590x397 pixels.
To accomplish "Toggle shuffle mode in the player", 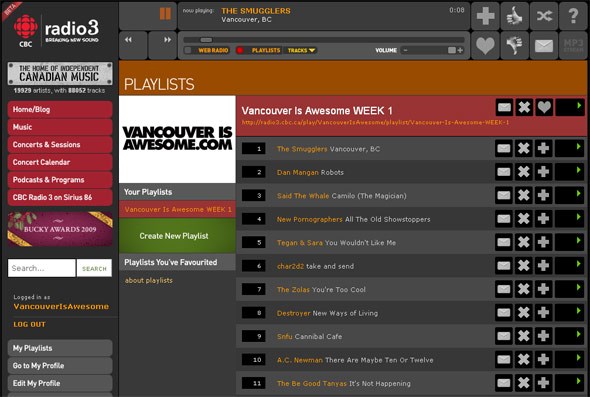I will pyautogui.click(x=544, y=16).
